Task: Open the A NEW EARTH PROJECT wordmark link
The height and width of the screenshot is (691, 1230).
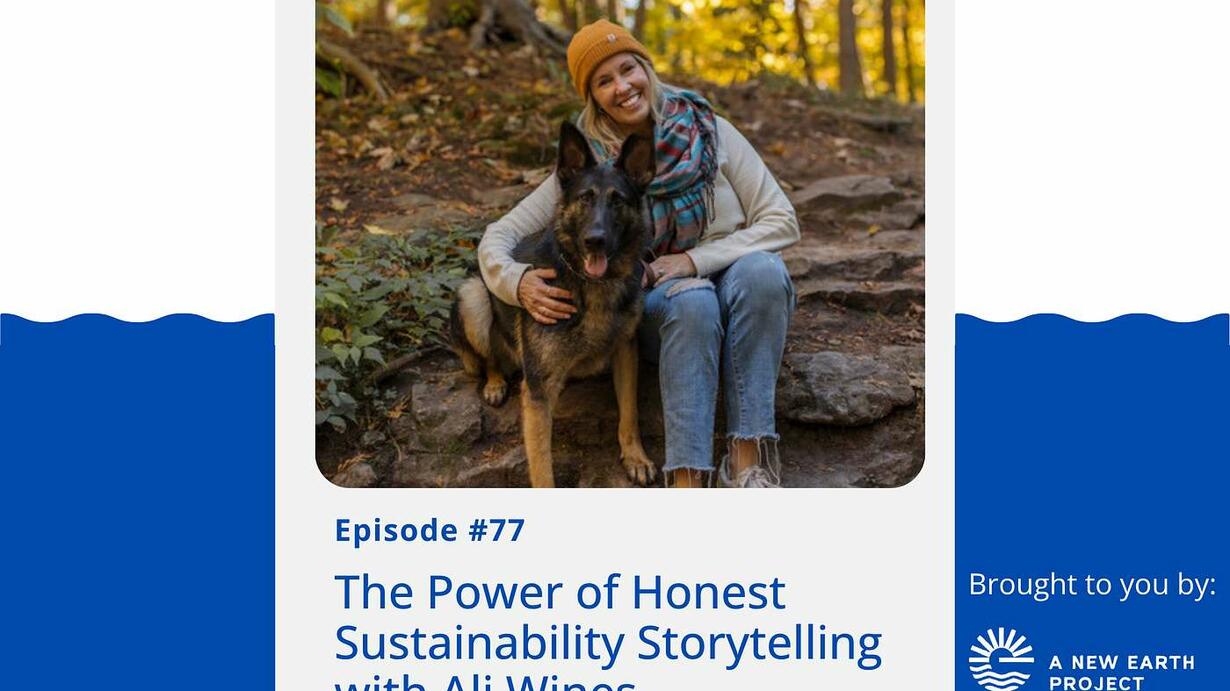Action: [x=1121, y=672]
